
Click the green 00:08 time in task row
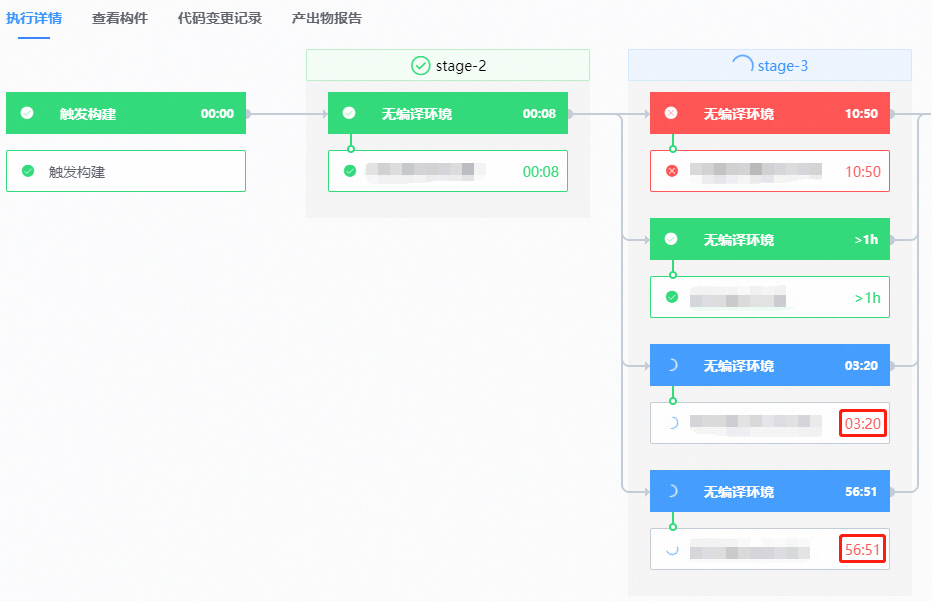tap(541, 172)
